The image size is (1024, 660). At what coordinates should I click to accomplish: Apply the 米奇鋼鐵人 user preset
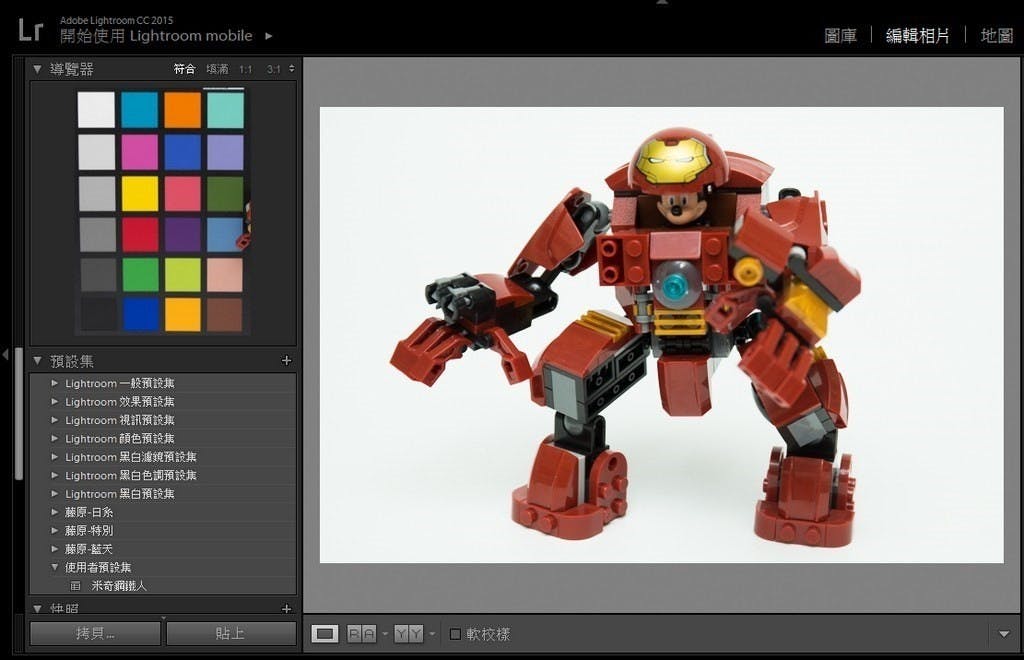(x=118, y=586)
